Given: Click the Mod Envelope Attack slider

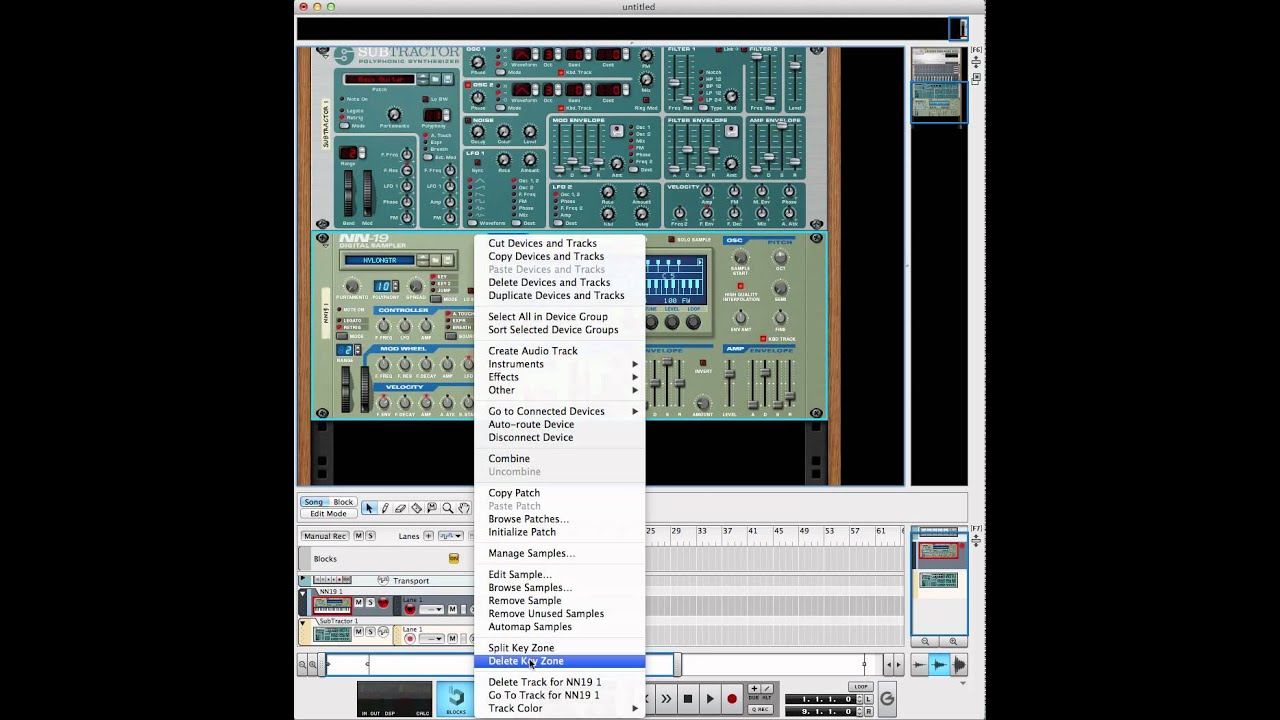Looking at the screenshot, I should pyautogui.click(x=559, y=169).
